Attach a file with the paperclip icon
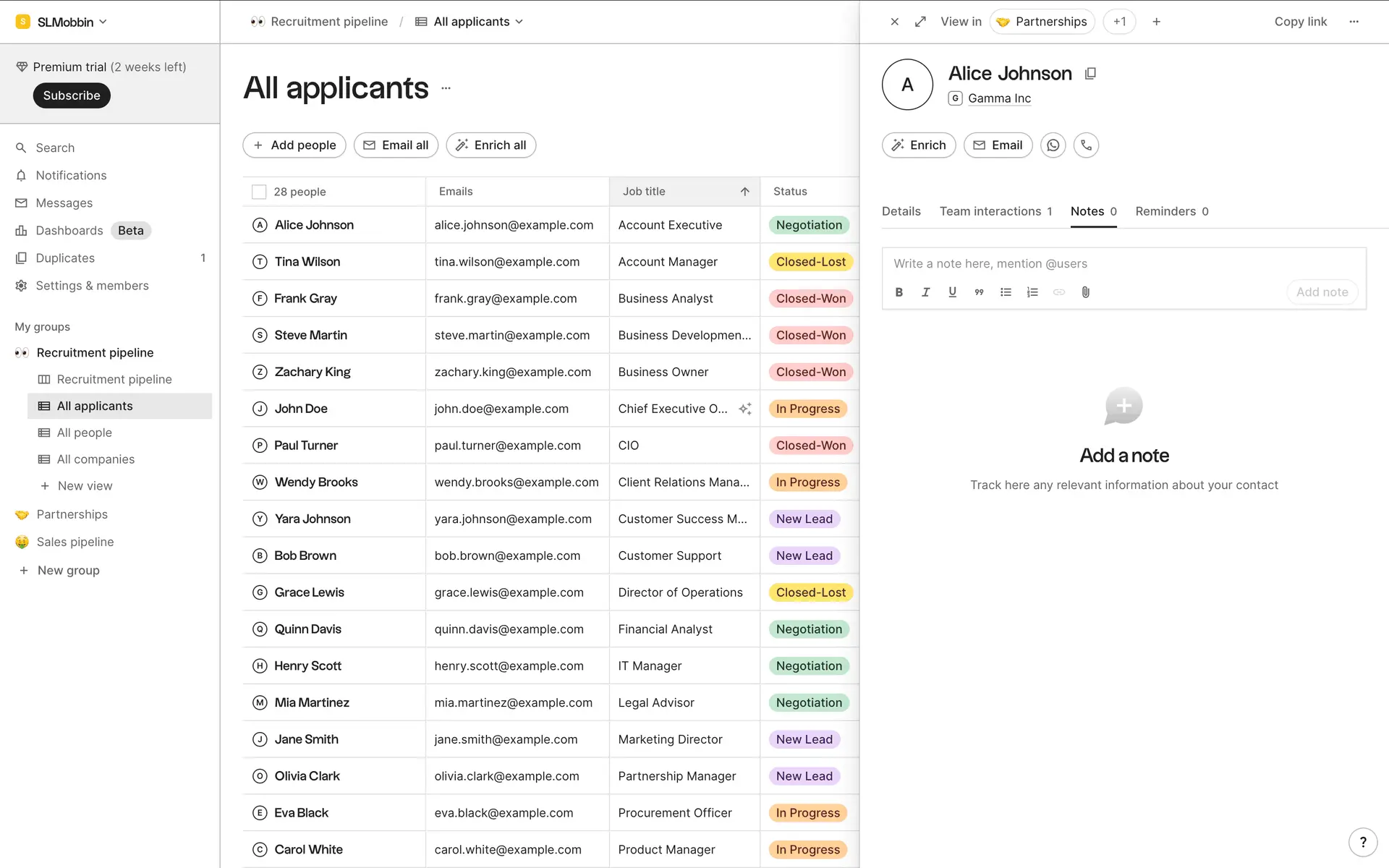1389x868 pixels. (x=1085, y=292)
